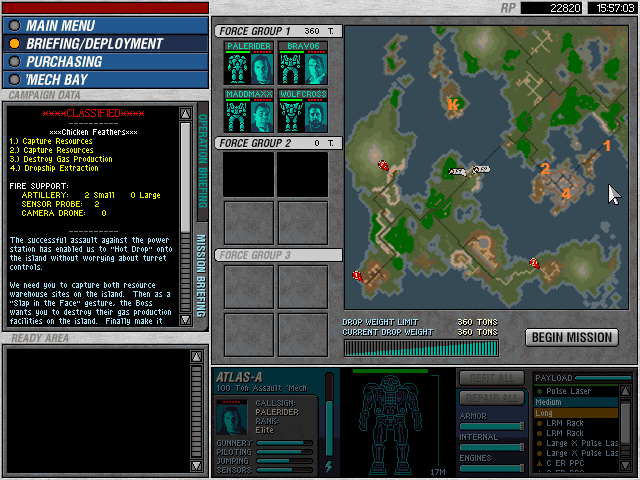This screenshot has height=480, width=640.
Task: Click the Force Group 2 header
Action: [x=278, y=143]
